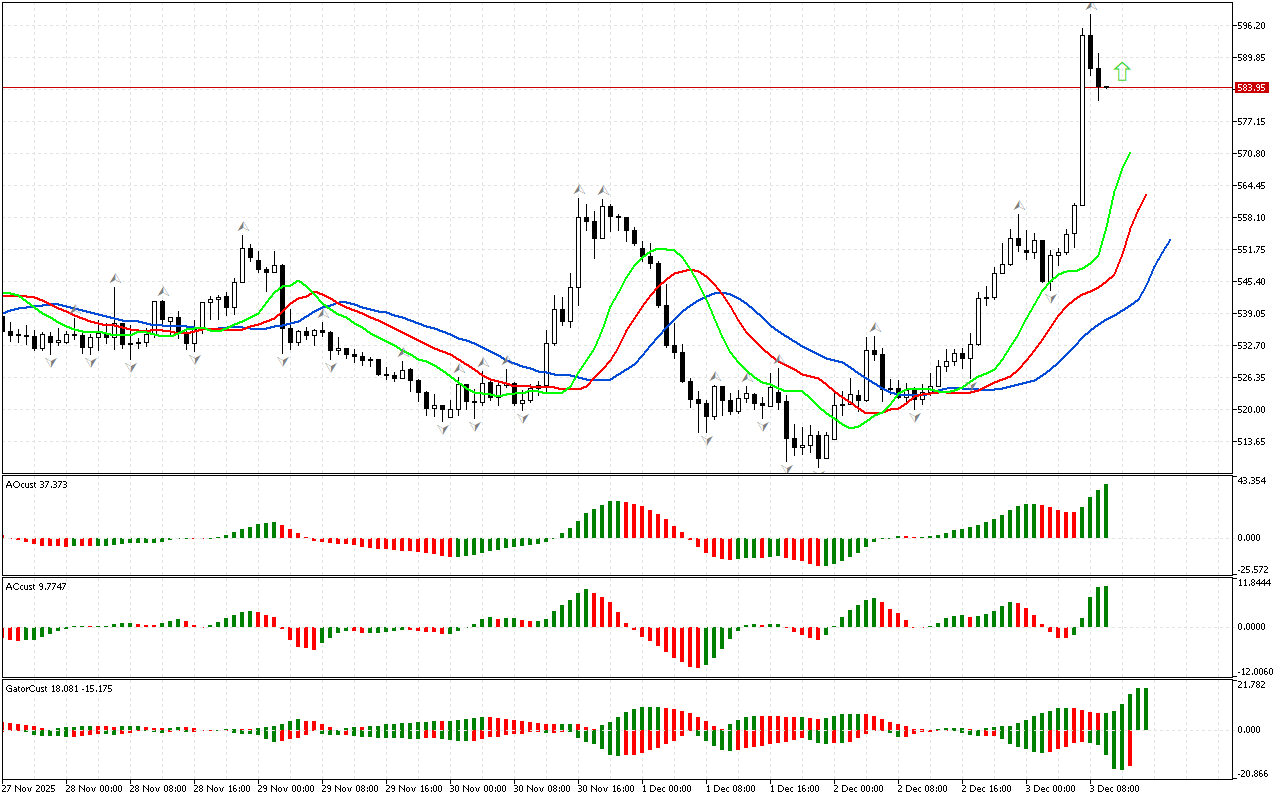
Task: Click the 3 Dec 08:00 time label
Action: click(x=1115, y=789)
